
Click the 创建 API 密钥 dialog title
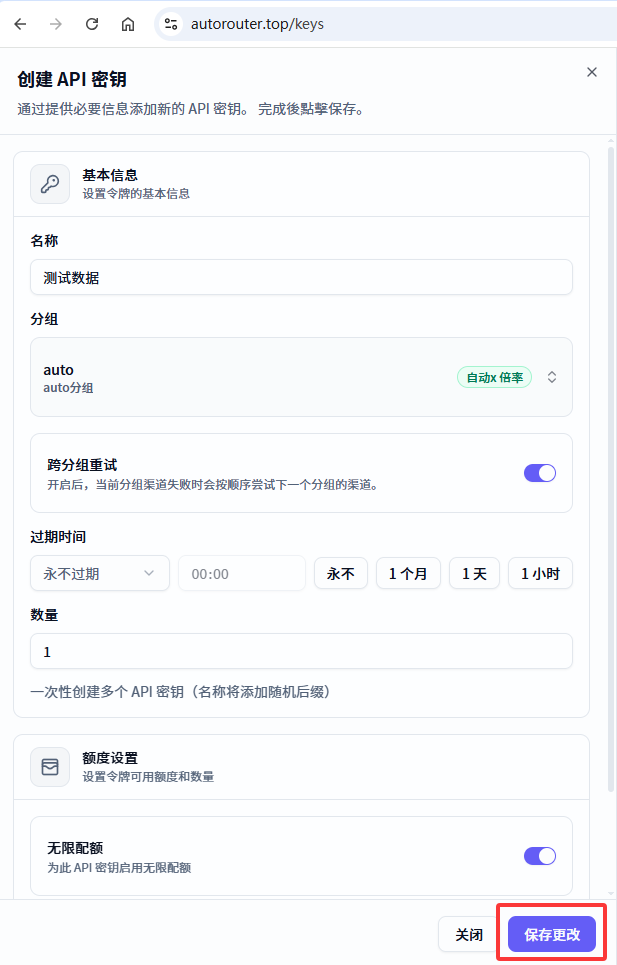click(x=72, y=79)
